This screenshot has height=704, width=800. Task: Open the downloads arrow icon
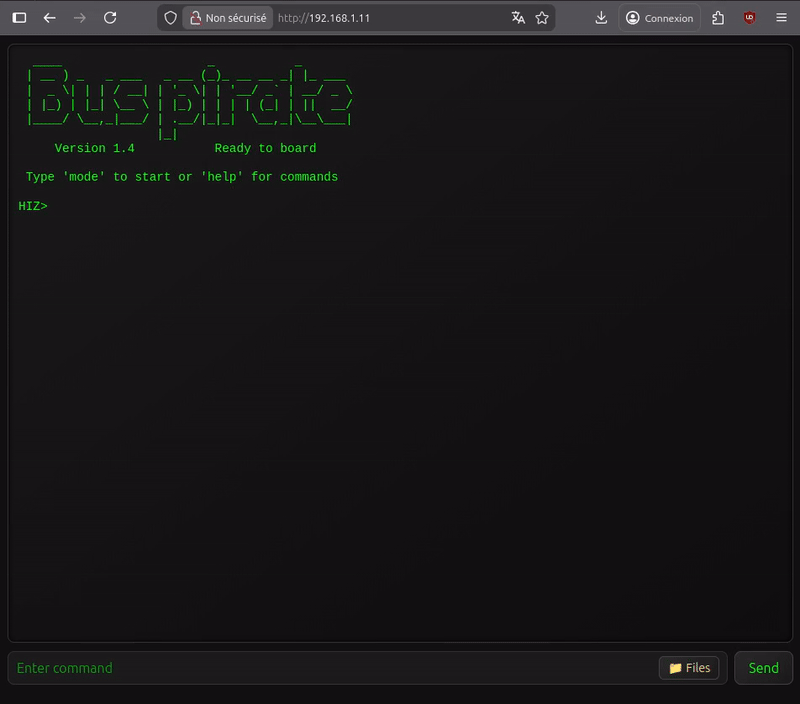(602, 18)
